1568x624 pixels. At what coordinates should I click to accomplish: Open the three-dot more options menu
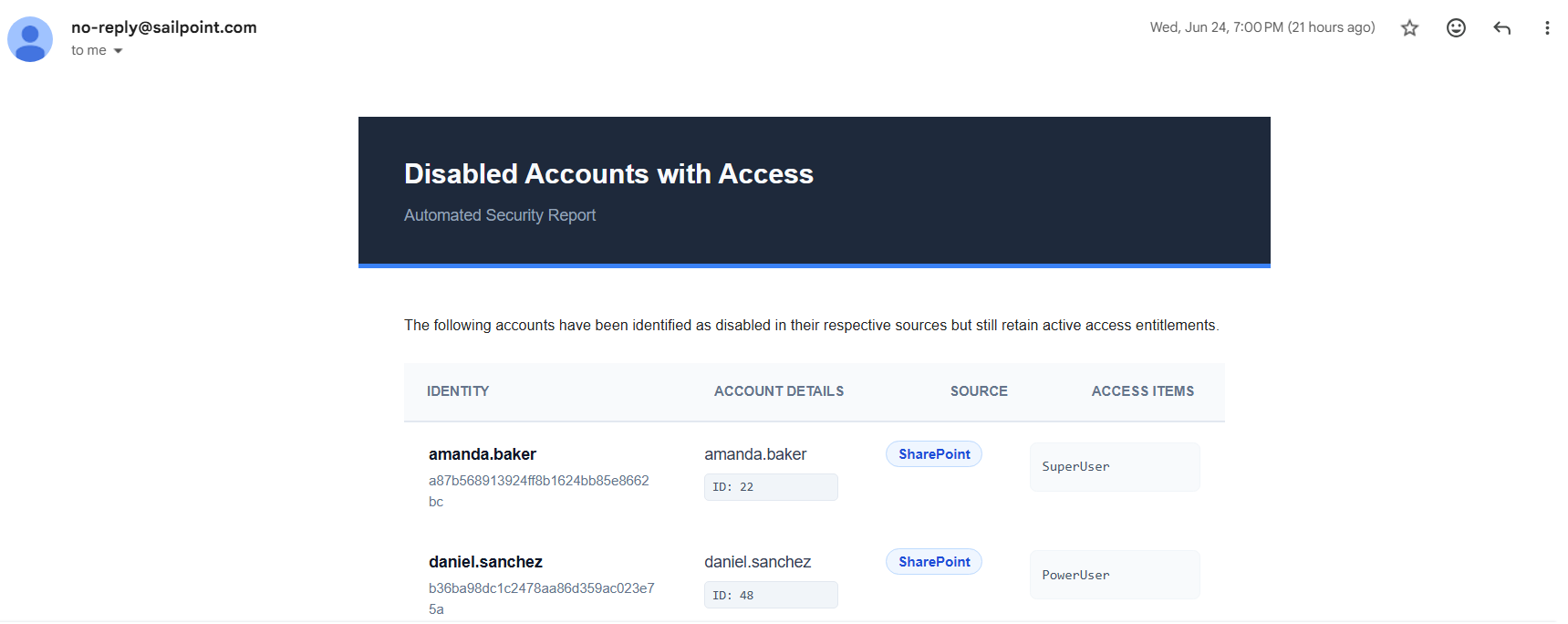(1546, 28)
